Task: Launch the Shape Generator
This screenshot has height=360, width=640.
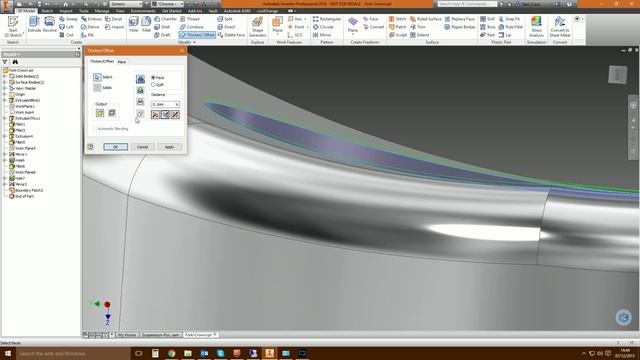Action: tap(258, 27)
